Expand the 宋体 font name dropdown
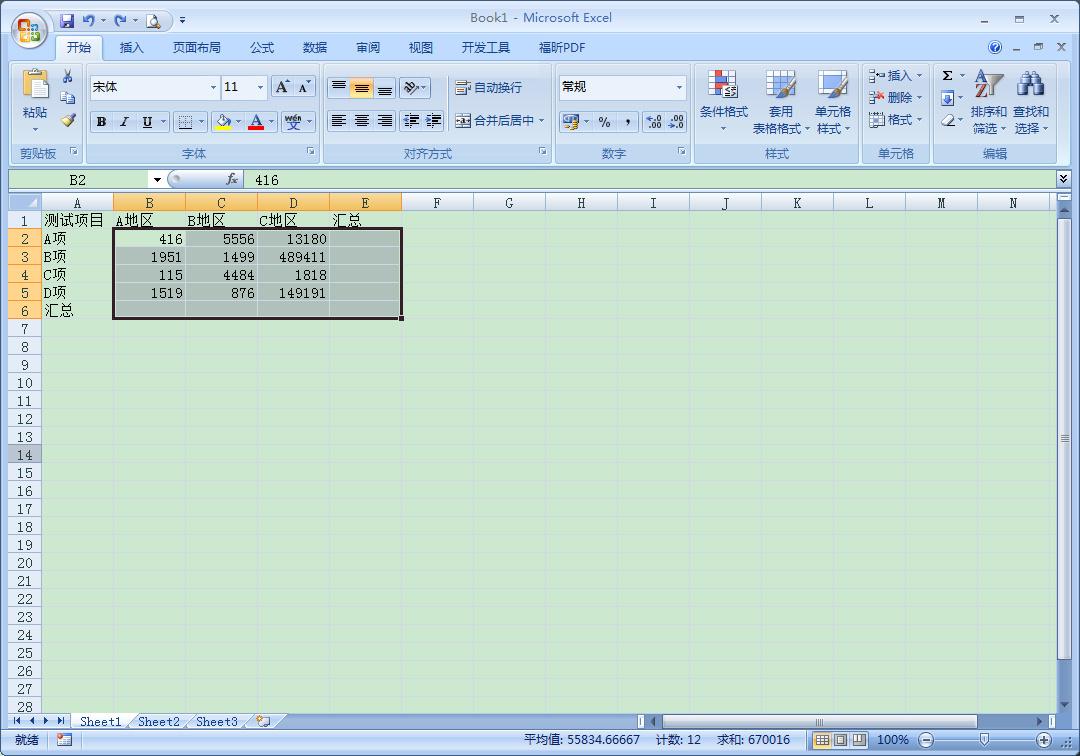1080x756 pixels. 213,88
